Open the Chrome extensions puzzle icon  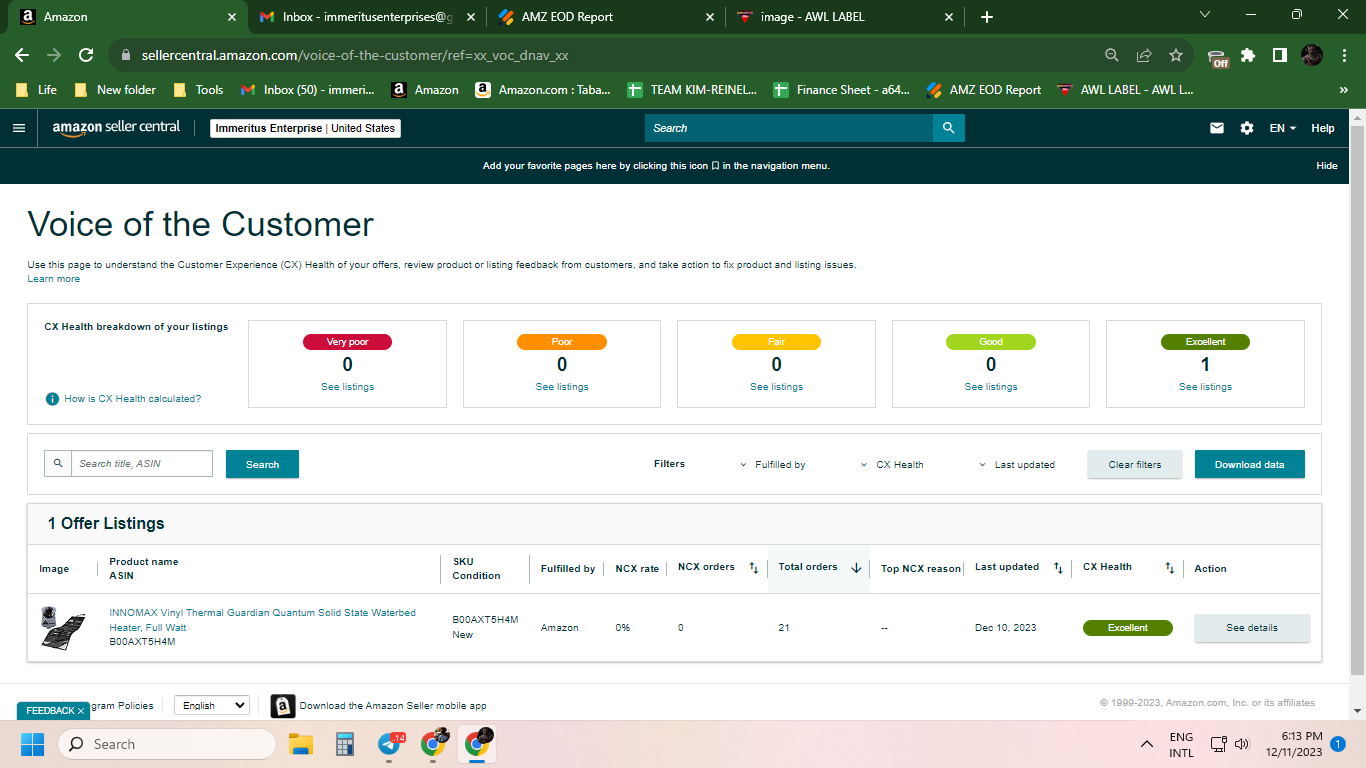[1248, 56]
